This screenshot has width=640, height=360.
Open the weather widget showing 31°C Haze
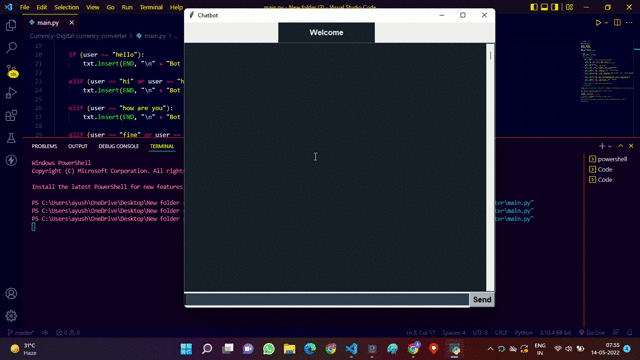[x=24, y=349]
